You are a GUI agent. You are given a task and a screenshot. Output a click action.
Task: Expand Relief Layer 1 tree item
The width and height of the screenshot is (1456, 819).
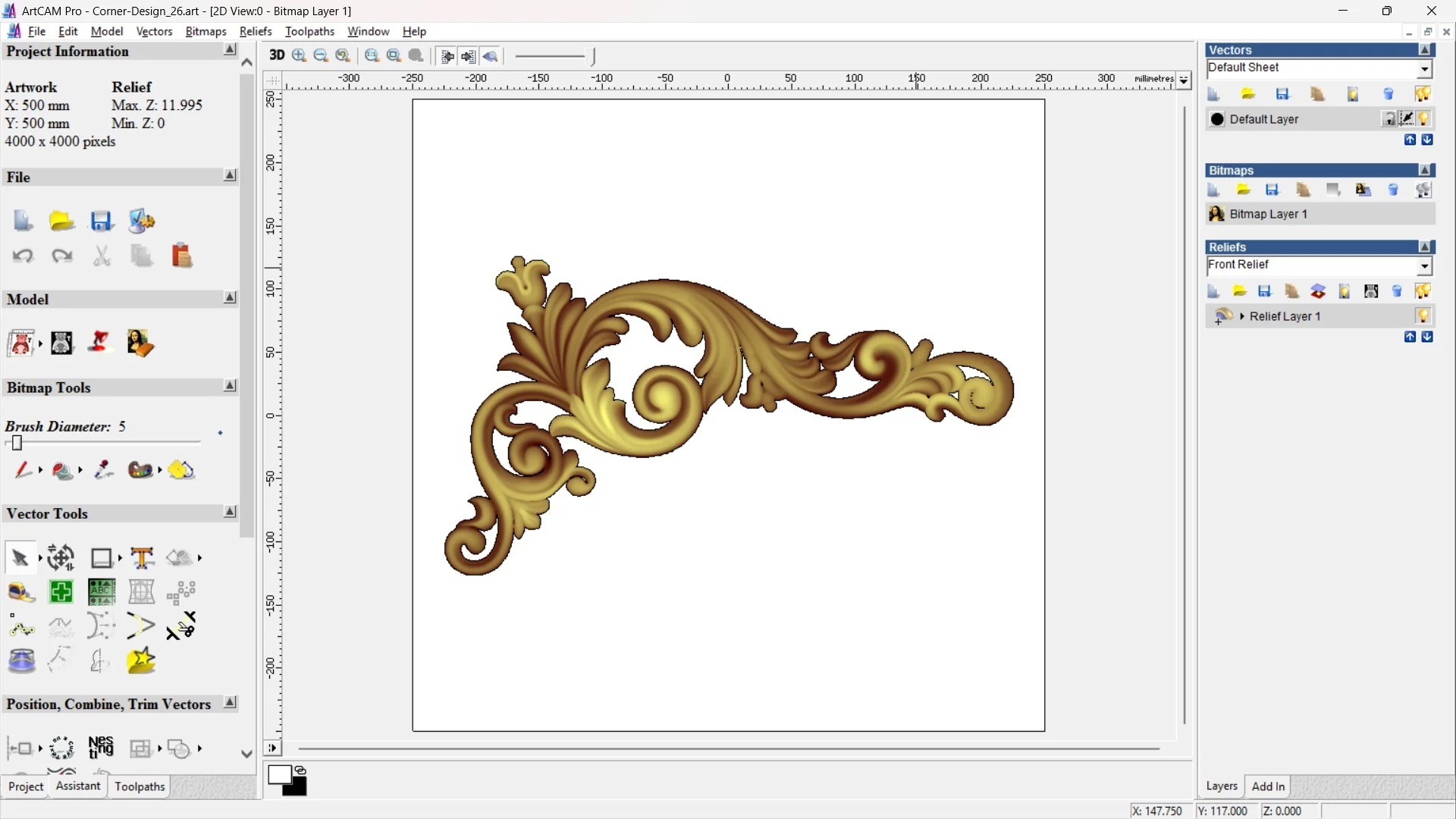coord(1242,316)
